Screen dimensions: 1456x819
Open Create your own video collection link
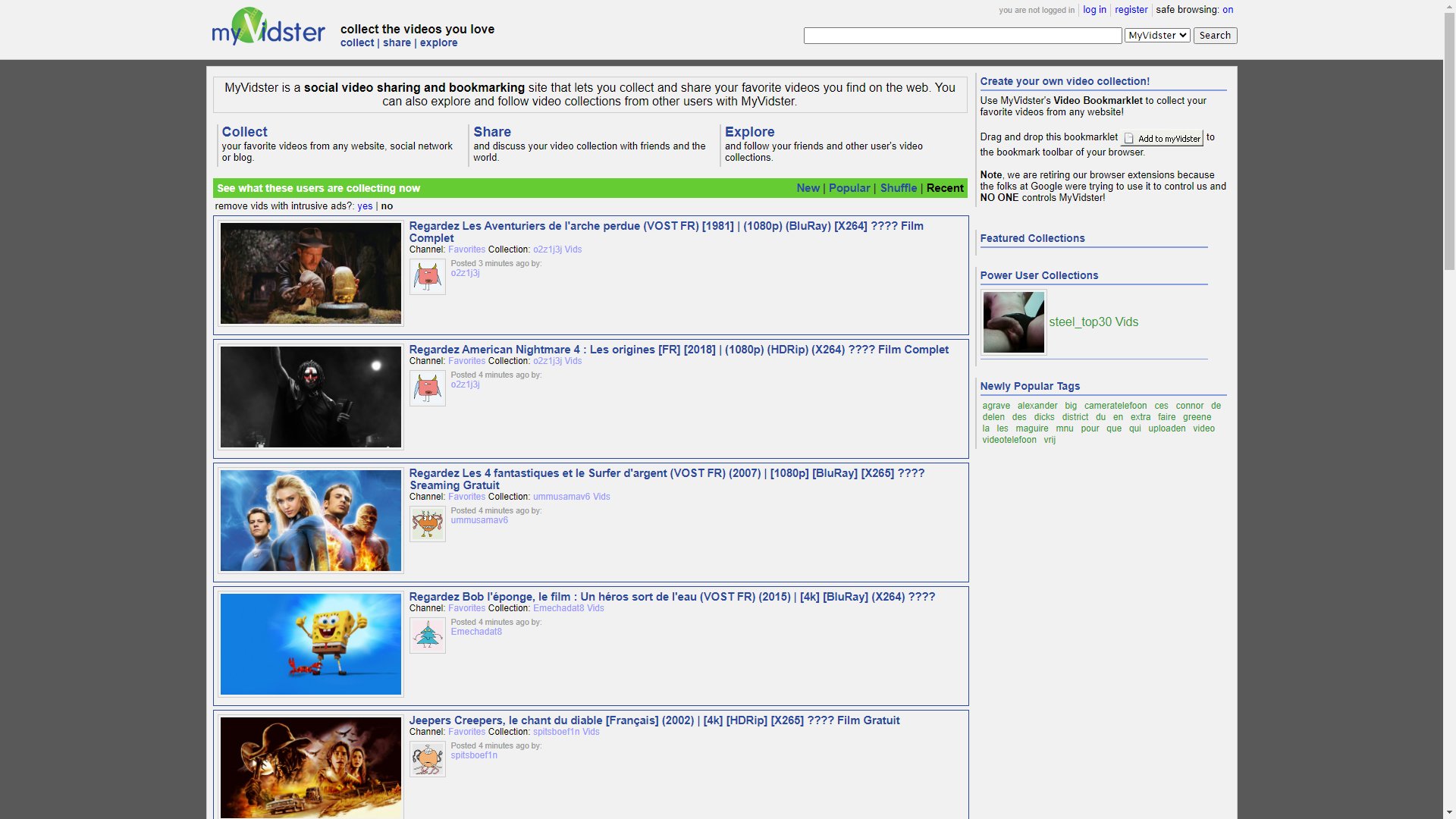(1065, 81)
